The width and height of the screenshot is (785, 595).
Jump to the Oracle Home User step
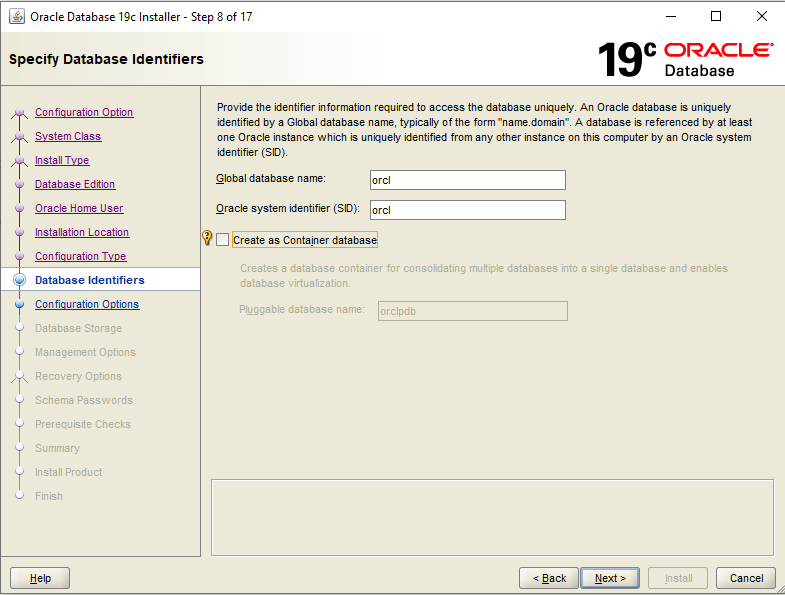coord(79,208)
